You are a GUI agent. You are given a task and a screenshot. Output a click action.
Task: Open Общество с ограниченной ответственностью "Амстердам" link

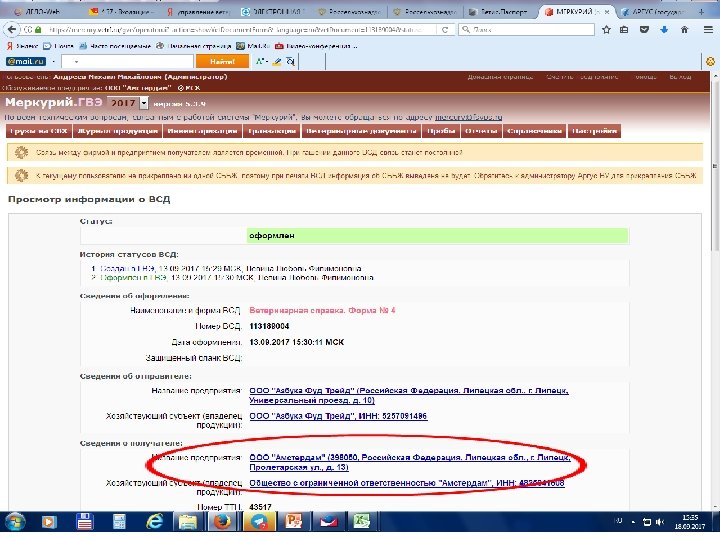407,483
